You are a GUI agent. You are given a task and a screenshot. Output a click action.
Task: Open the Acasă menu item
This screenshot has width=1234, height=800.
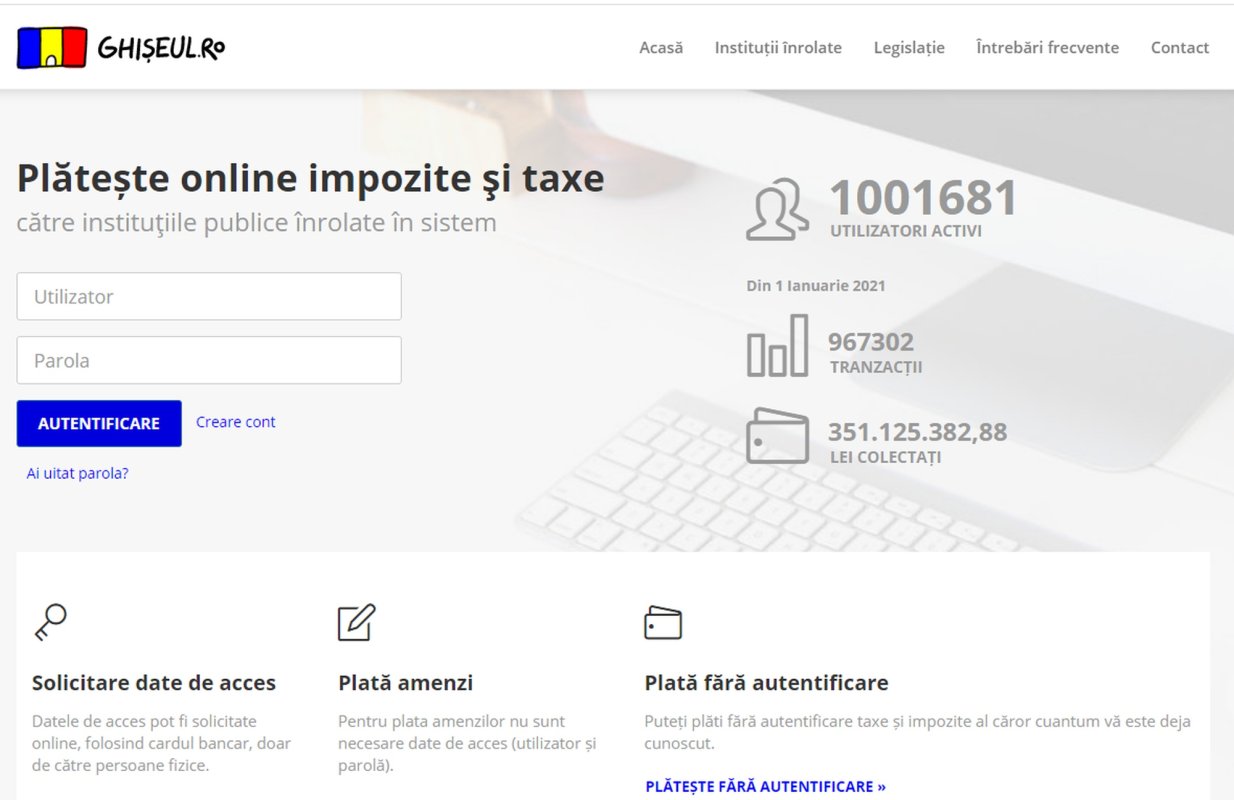point(661,47)
